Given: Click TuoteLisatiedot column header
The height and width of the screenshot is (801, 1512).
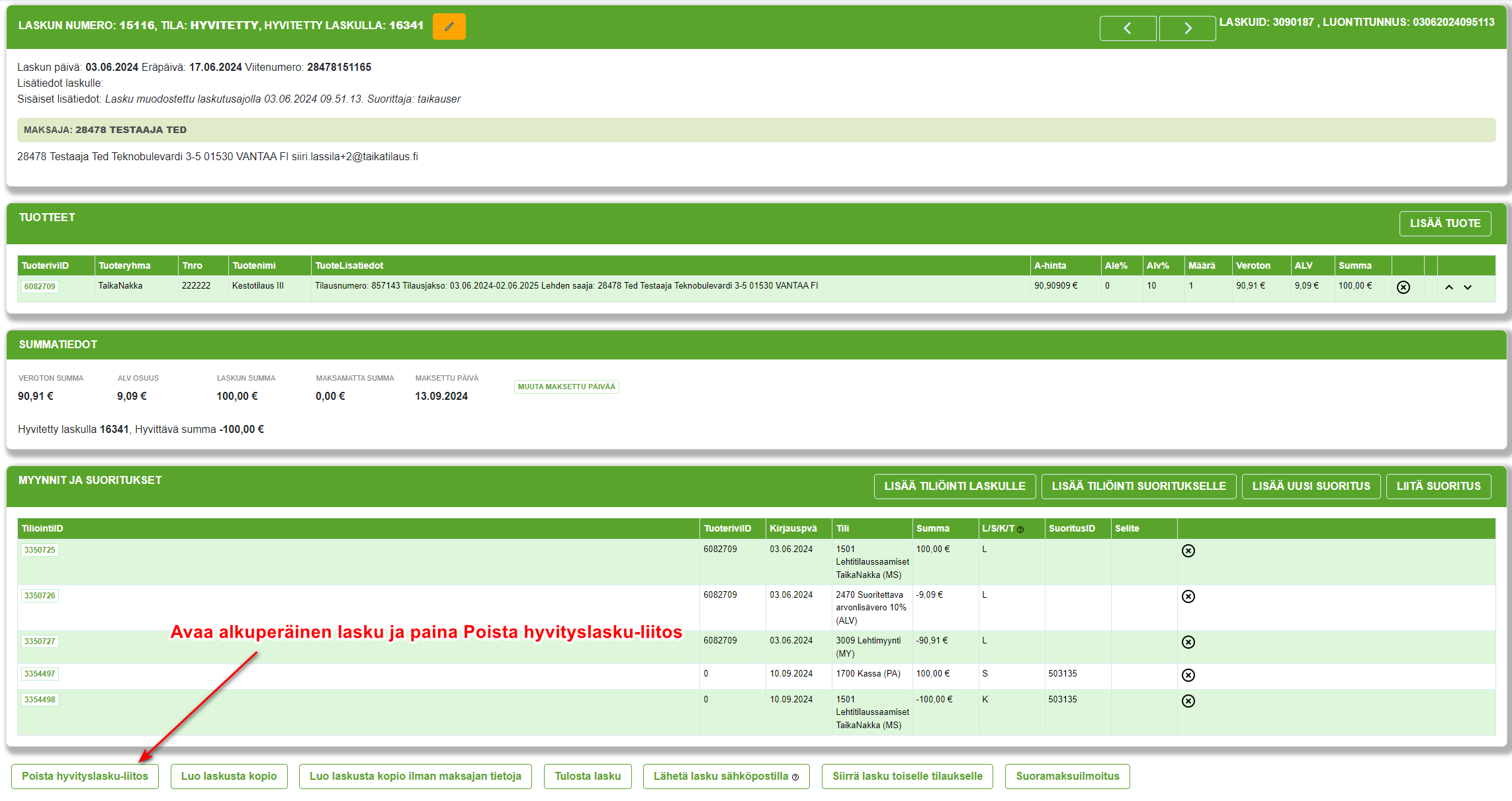Looking at the screenshot, I should 670,265.
